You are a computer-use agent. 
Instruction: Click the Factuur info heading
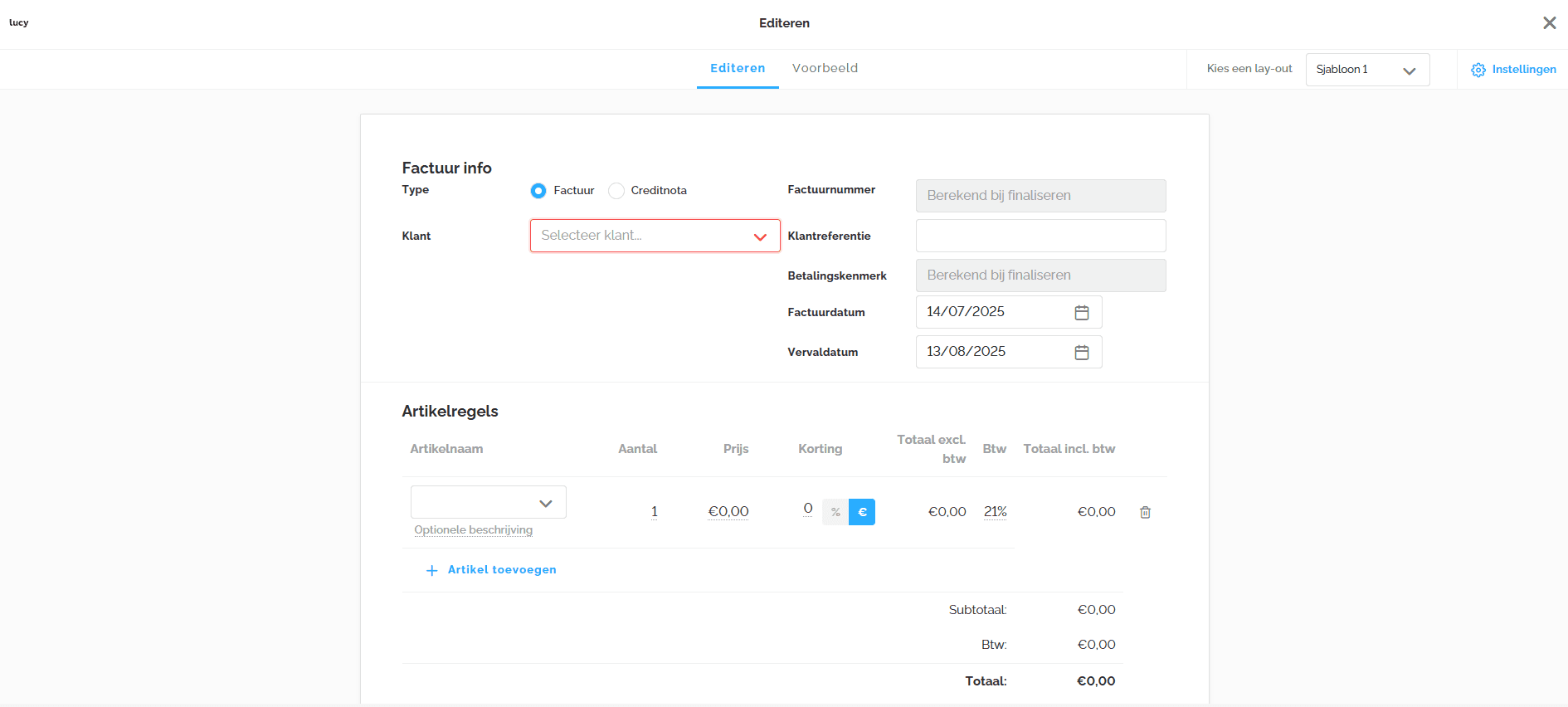[x=447, y=168]
